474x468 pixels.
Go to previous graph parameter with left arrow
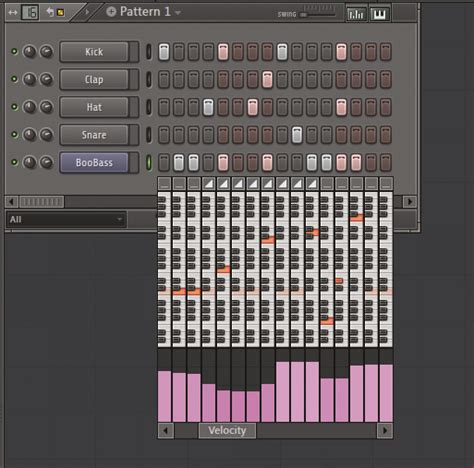point(165,431)
